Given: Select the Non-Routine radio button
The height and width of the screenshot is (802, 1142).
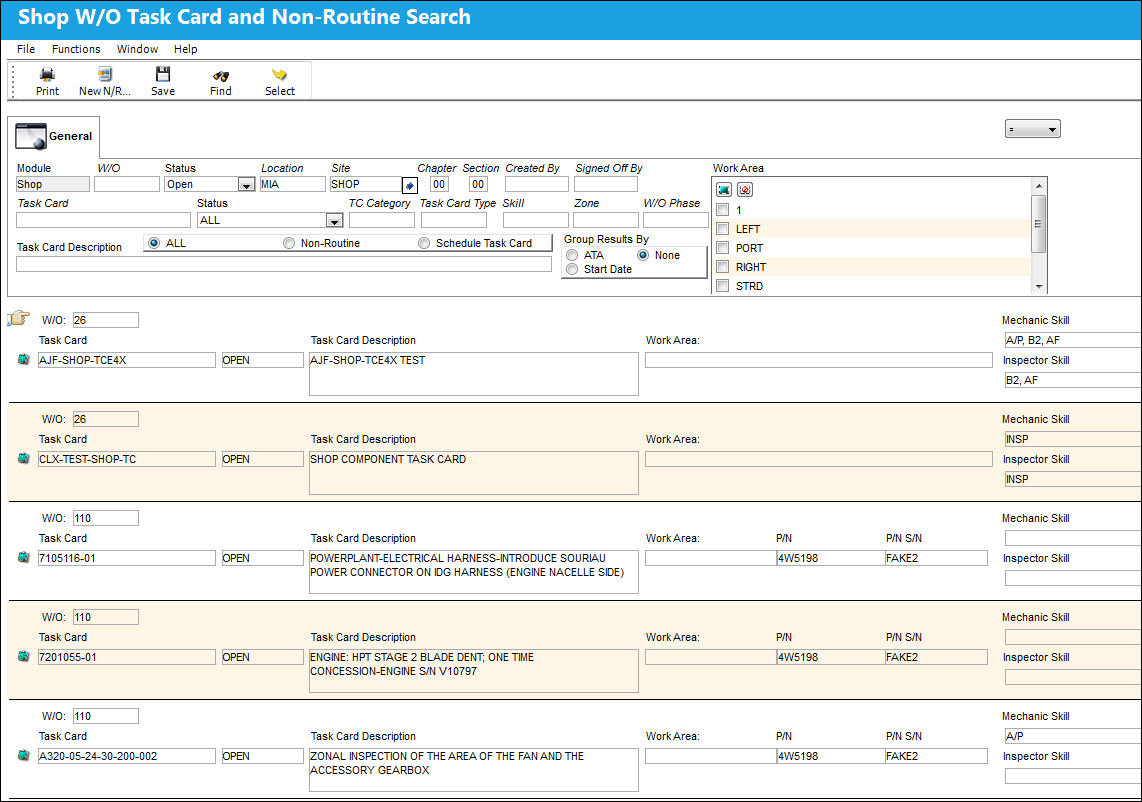Looking at the screenshot, I should 289,243.
